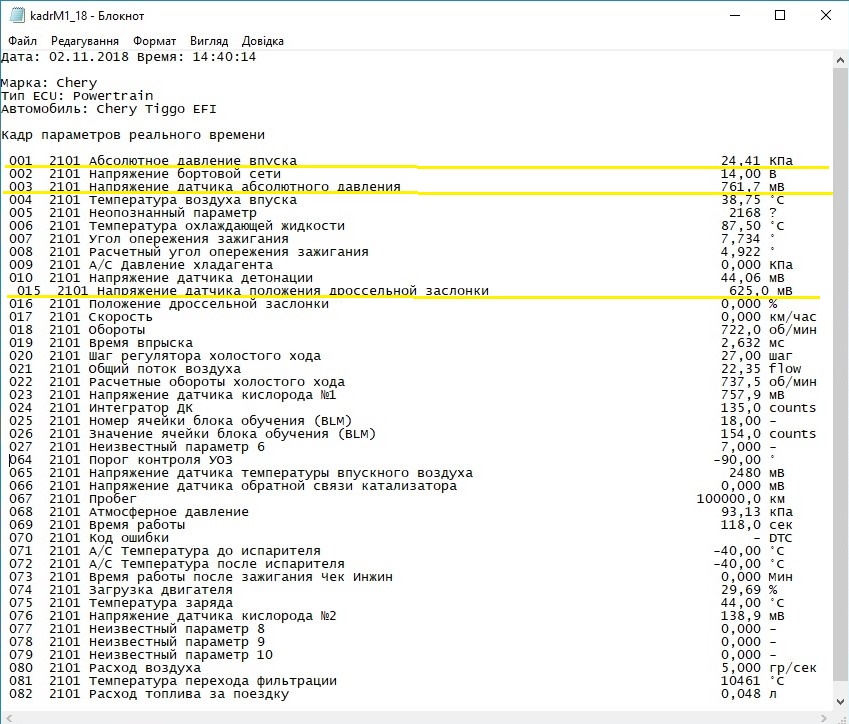Click the 'Пробег' row
Screen dimensions: 849x724
pos(397,499)
